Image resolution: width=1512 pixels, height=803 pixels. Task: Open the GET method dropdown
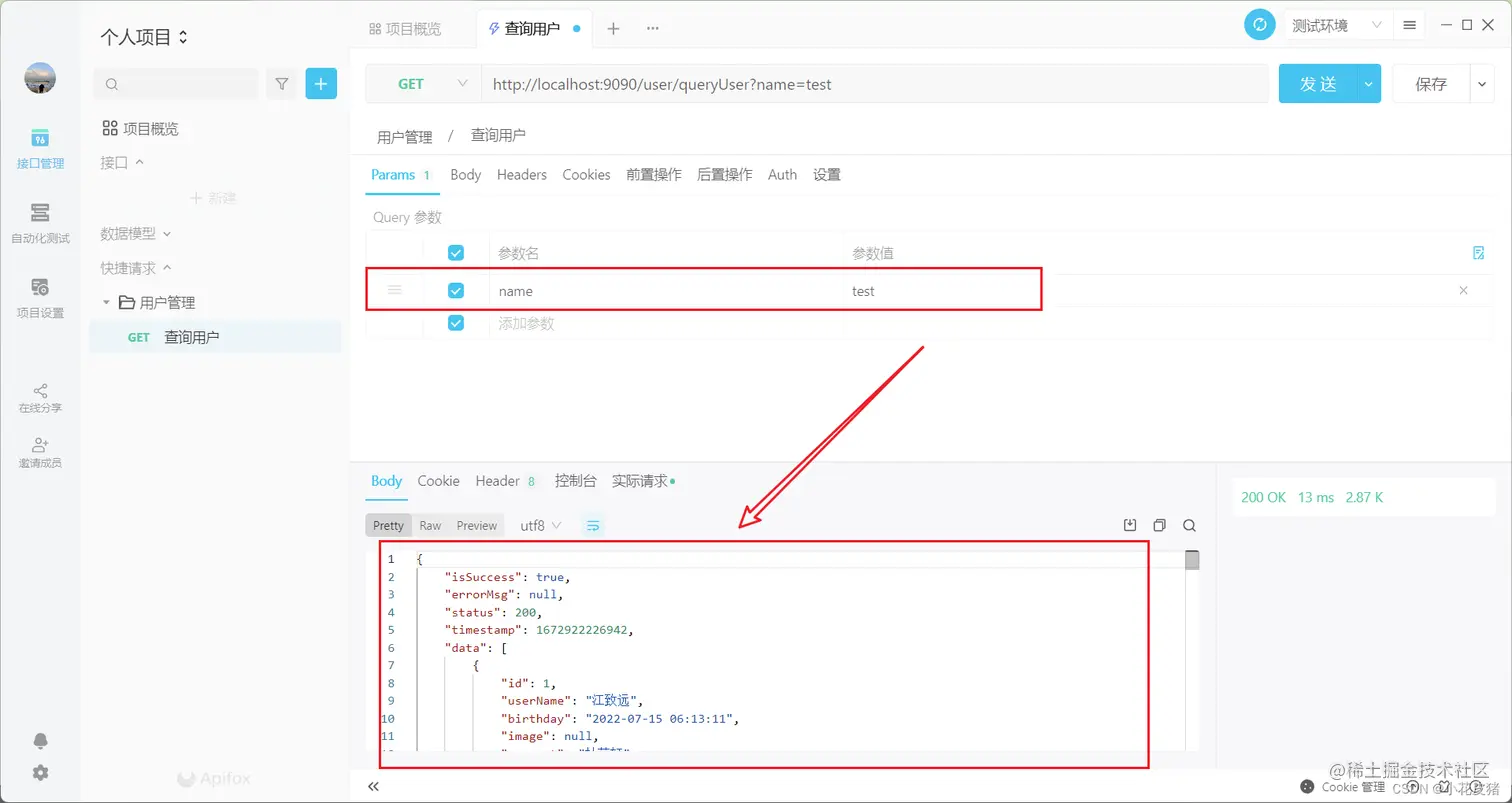pyautogui.click(x=423, y=84)
